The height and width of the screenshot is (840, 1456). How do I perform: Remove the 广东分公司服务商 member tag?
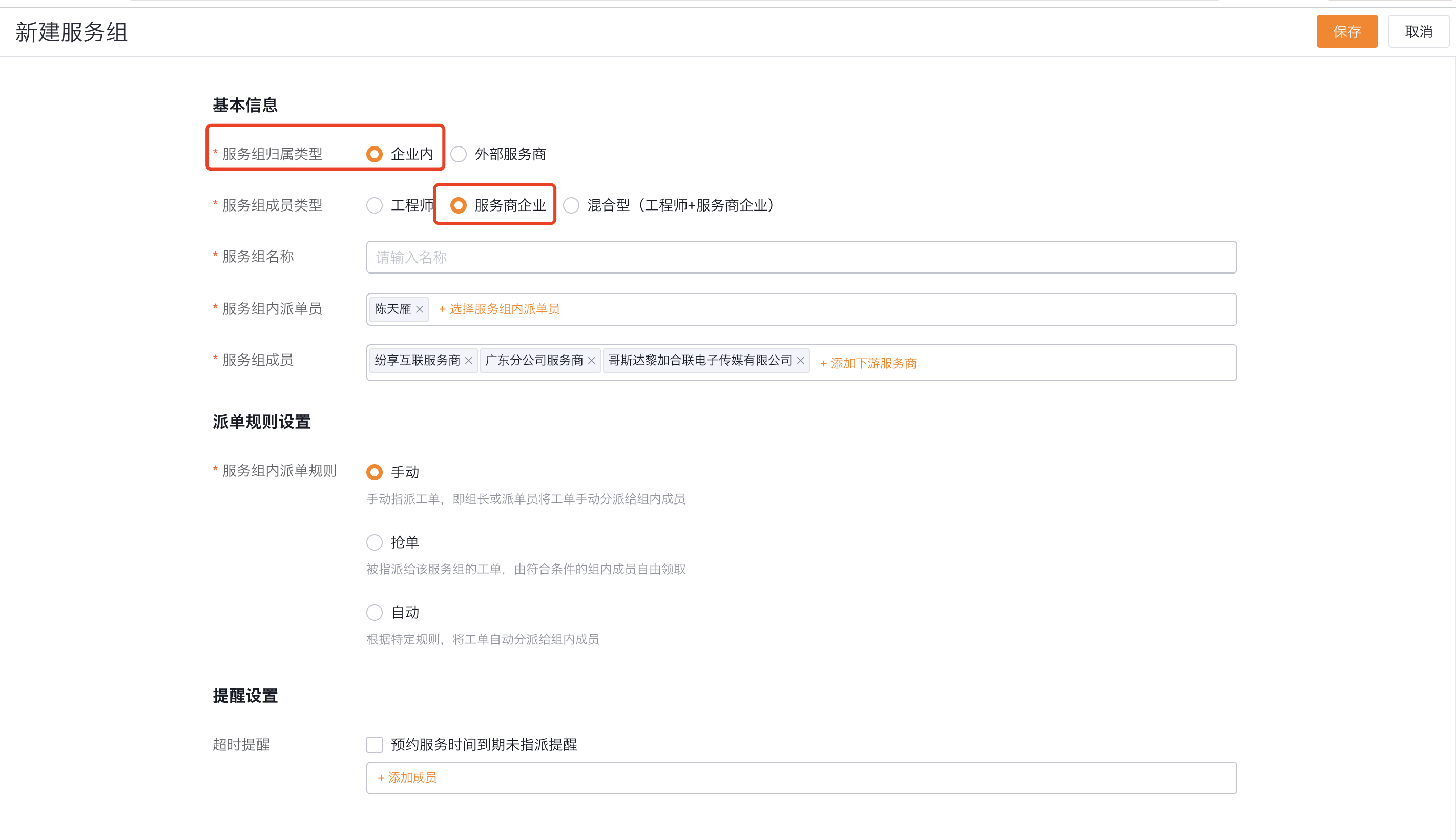click(591, 361)
